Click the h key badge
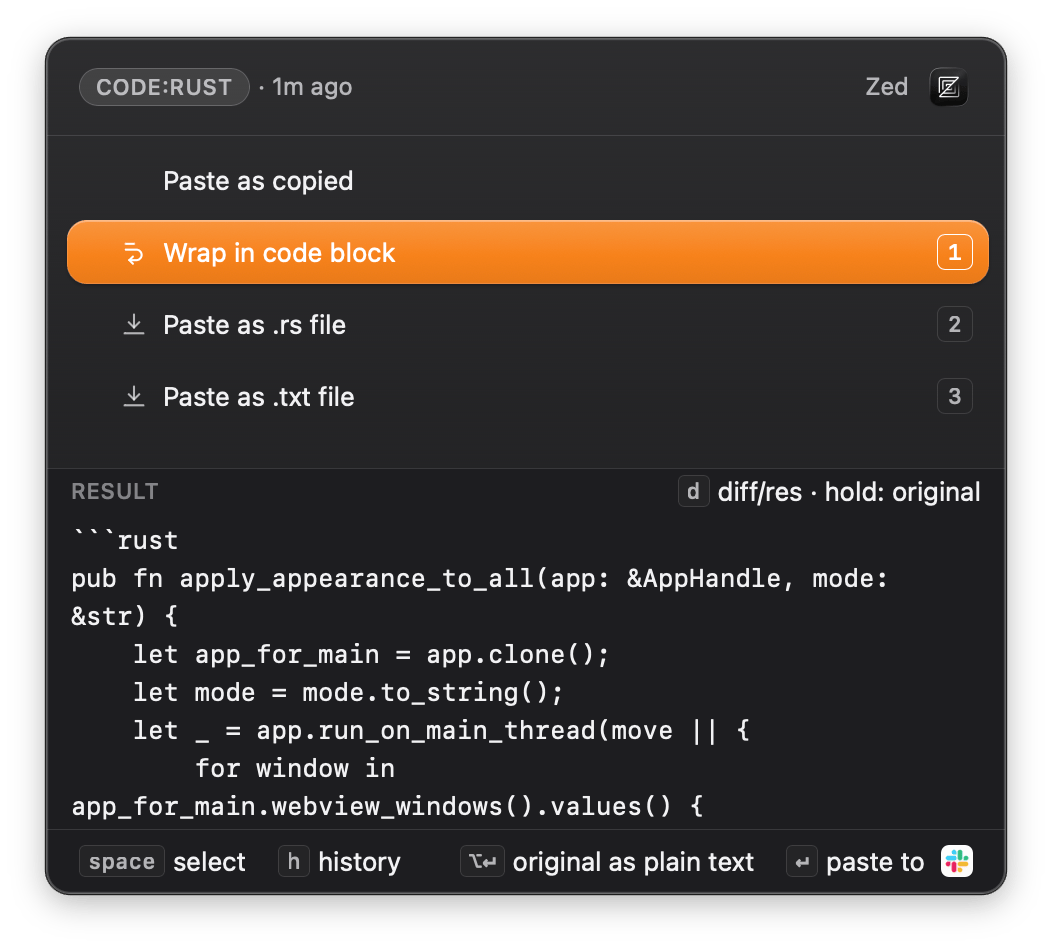The image size is (1052, 948). 294,861
